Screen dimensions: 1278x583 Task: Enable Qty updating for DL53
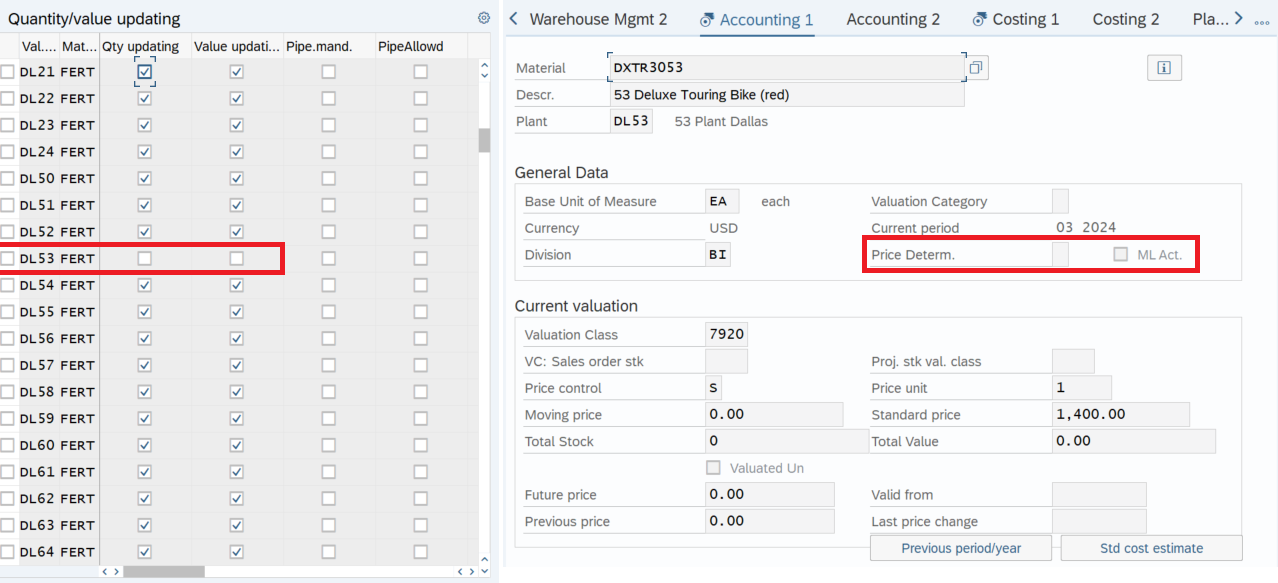145,258
